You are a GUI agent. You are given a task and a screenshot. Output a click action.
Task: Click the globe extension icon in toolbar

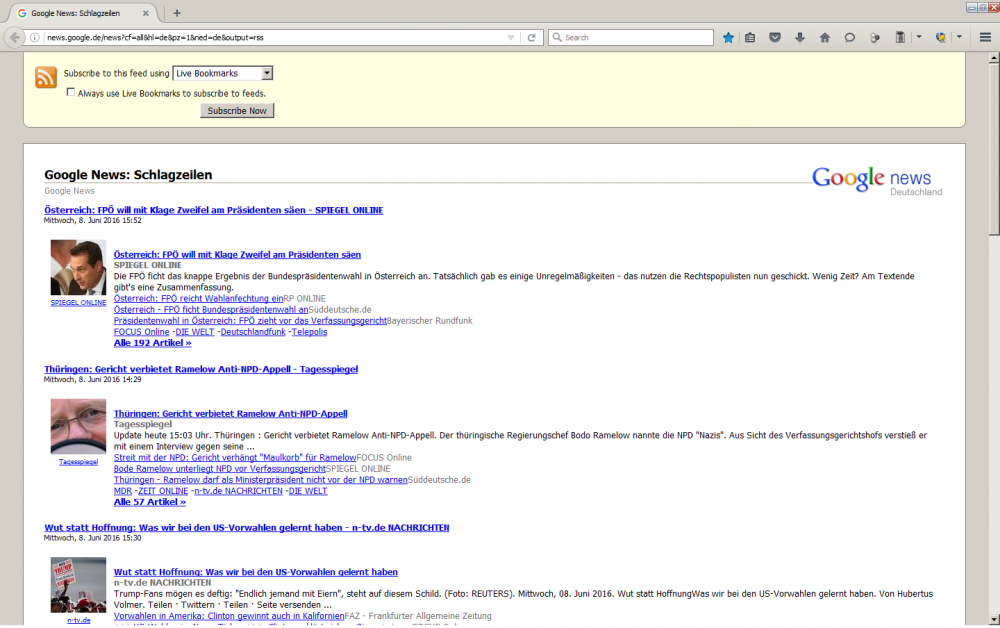941,38
